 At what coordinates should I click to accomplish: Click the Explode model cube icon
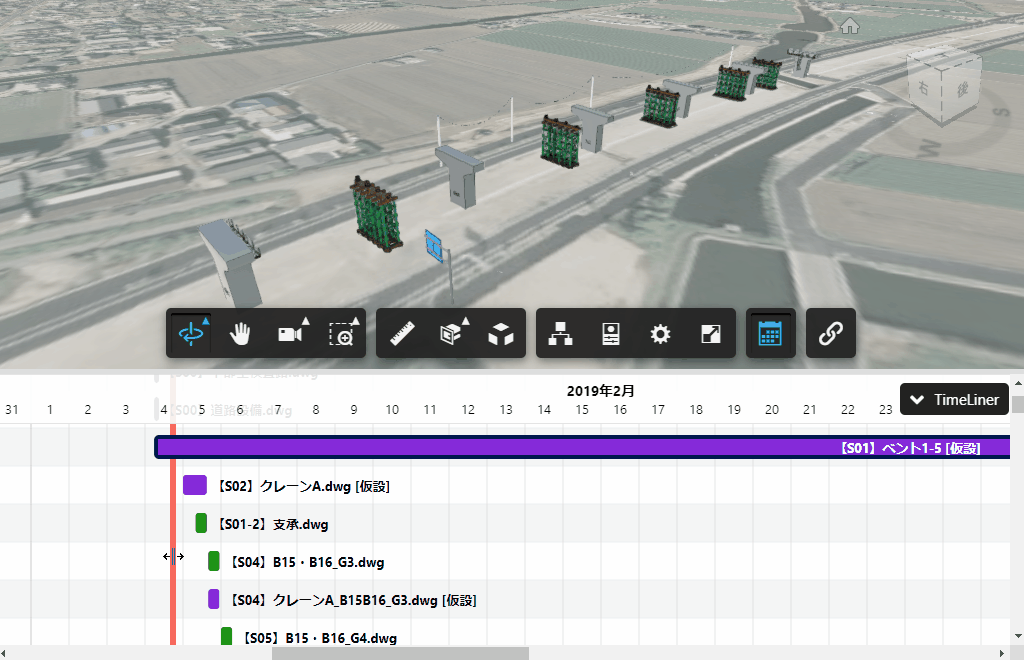[501, 334]
